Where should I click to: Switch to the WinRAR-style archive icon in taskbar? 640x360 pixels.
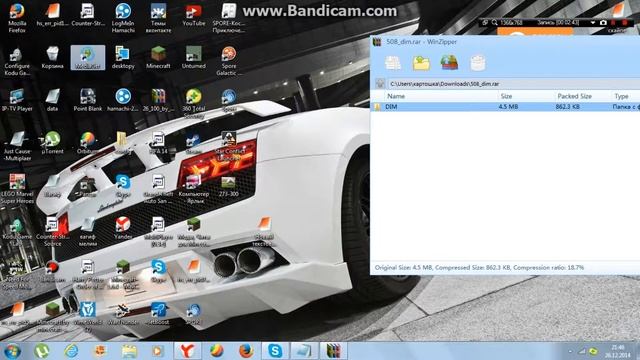(x=333, y=351)
